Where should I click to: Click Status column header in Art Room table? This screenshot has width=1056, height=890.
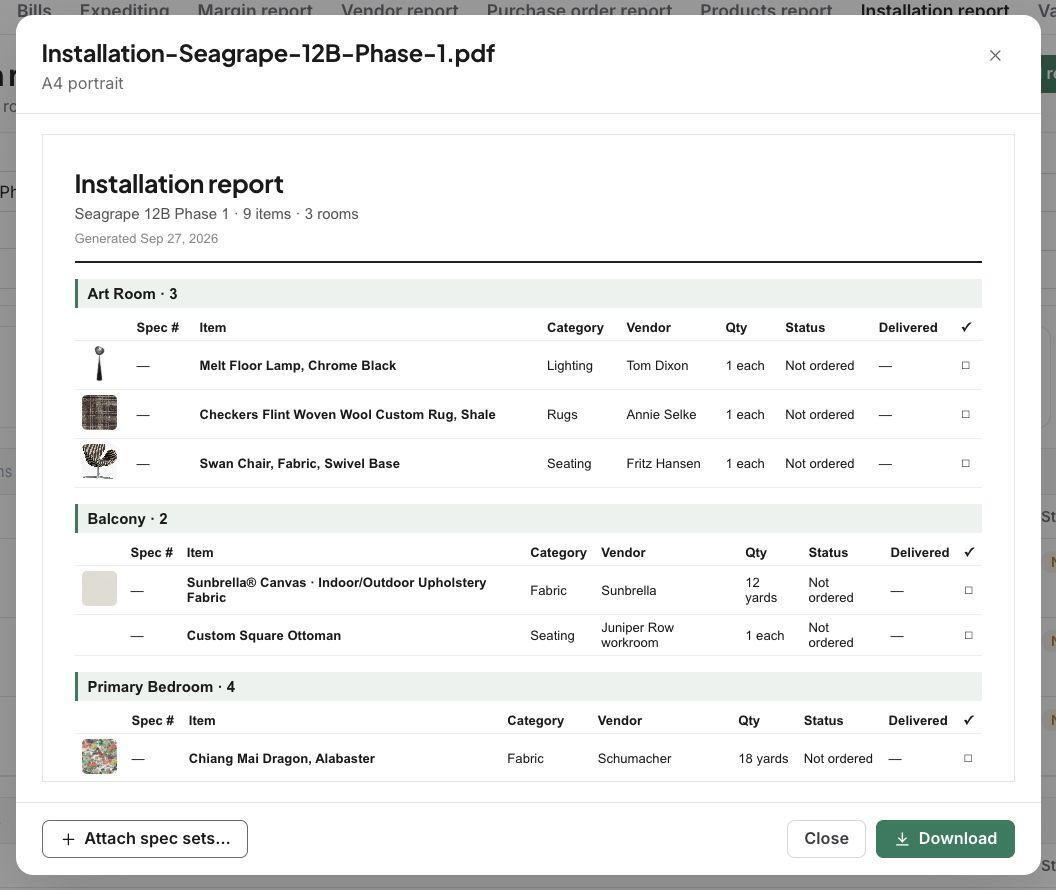(805, 328)
